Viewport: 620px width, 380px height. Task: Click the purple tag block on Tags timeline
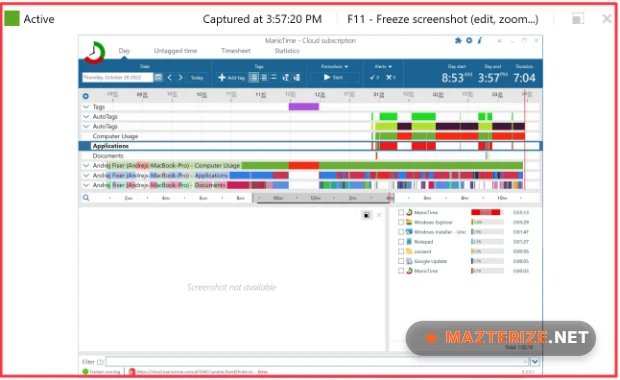pos(304,107)
